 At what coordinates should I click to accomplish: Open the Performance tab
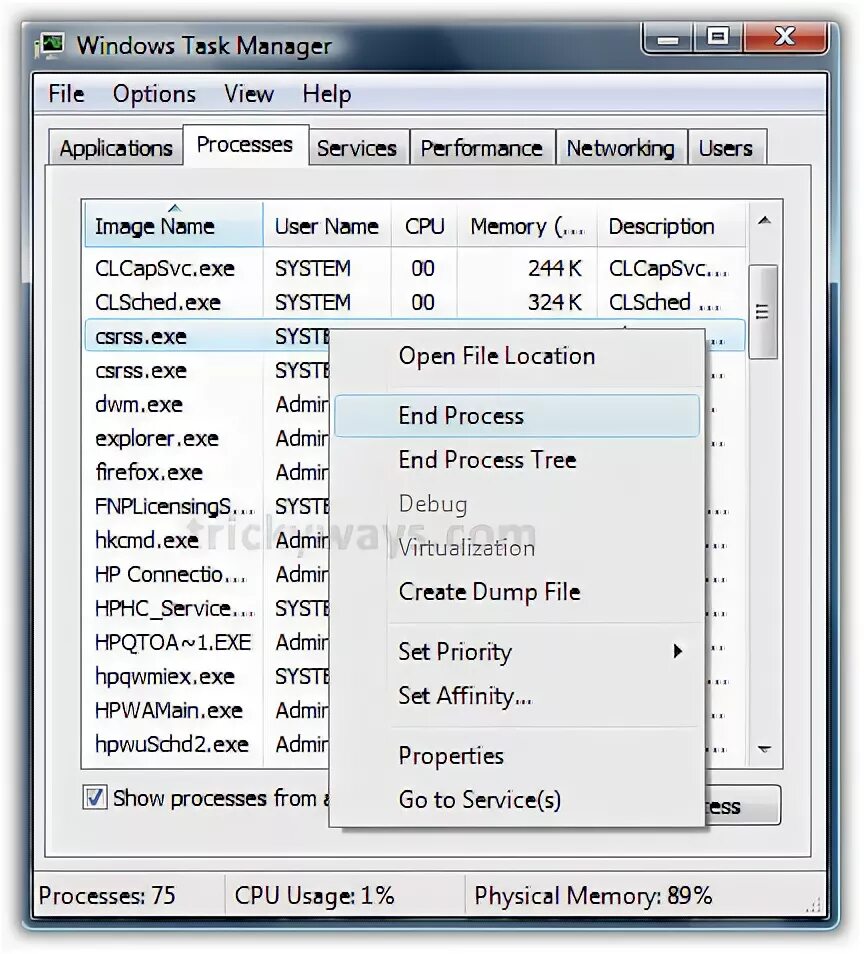point(481,148)
